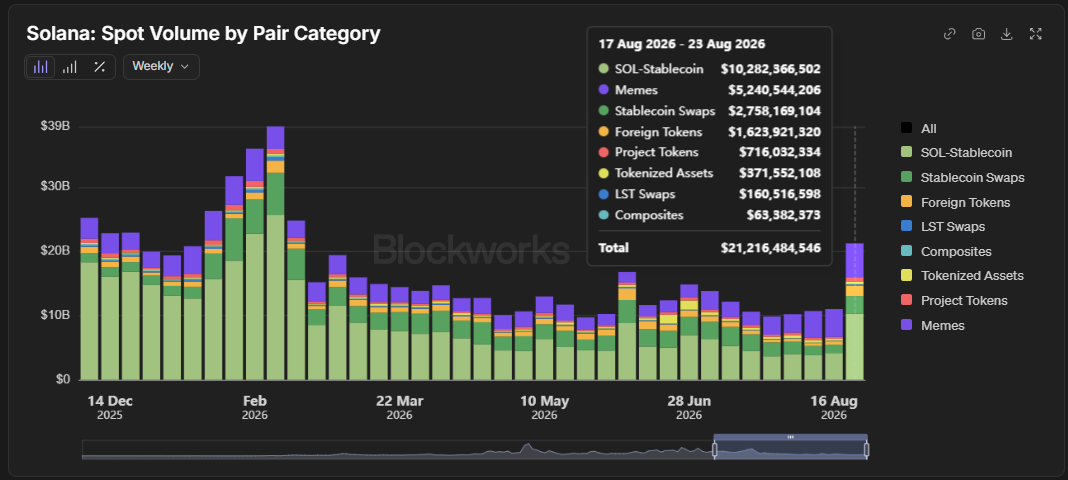This screenshot has width=1068, height=480.
Task: Click the 28 Jun 2026 axis label
Action: pyautogui.click(x=689, y=407)
